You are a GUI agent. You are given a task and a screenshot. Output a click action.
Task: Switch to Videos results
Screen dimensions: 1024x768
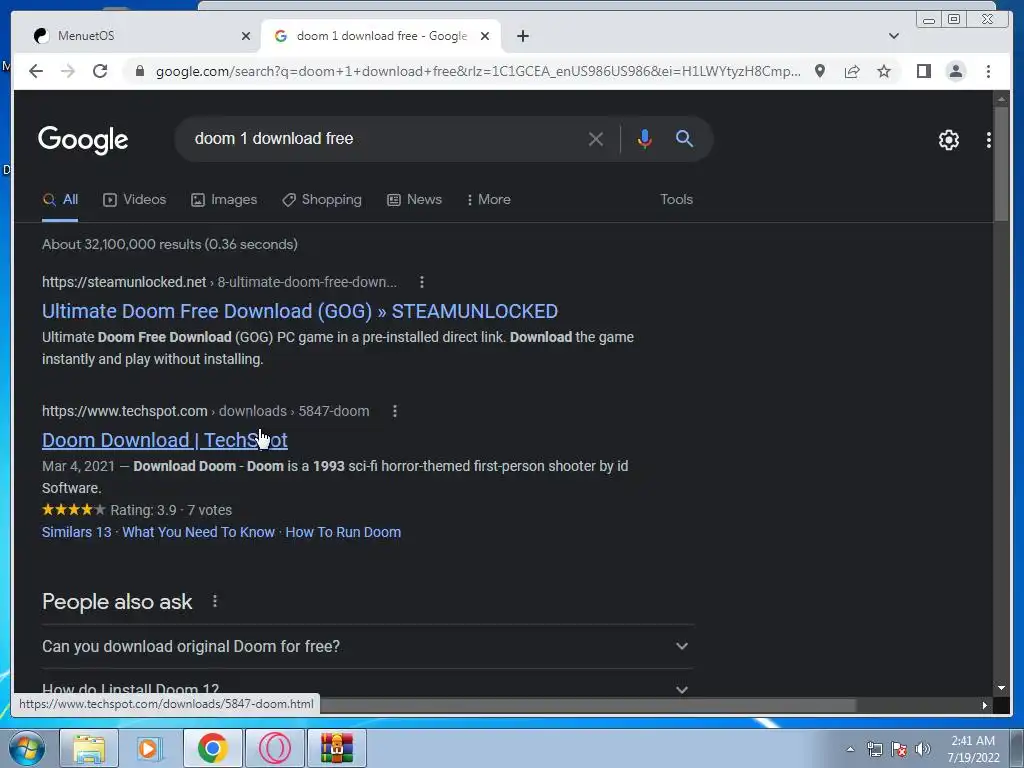pos(135,200)
